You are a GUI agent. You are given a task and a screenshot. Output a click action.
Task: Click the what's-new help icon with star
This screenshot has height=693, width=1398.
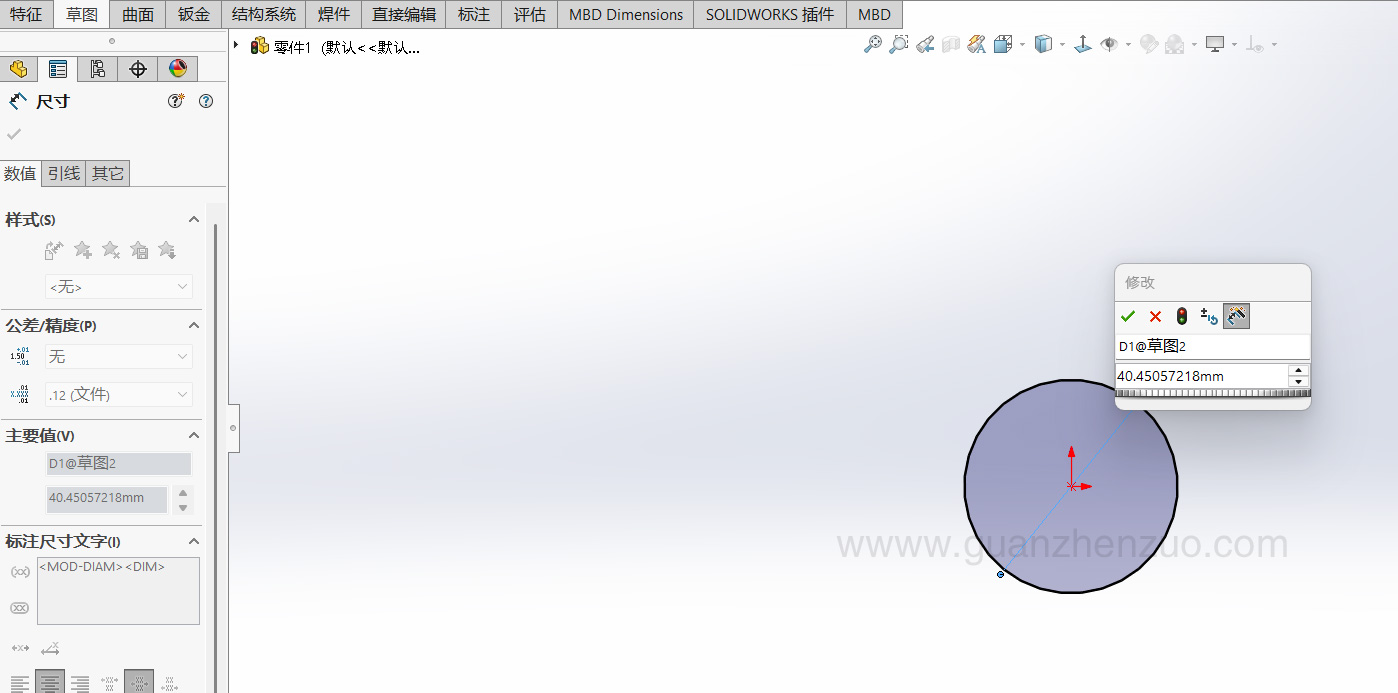pos(176,101)
